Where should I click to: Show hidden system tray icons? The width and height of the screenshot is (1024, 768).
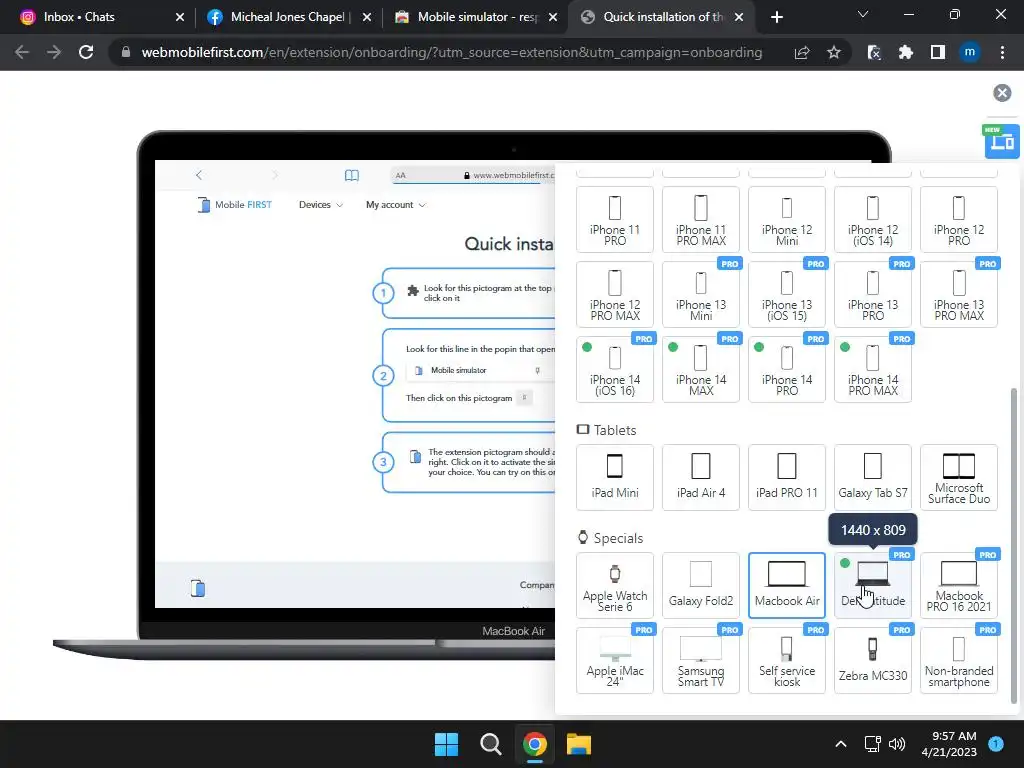coord(841,744)
